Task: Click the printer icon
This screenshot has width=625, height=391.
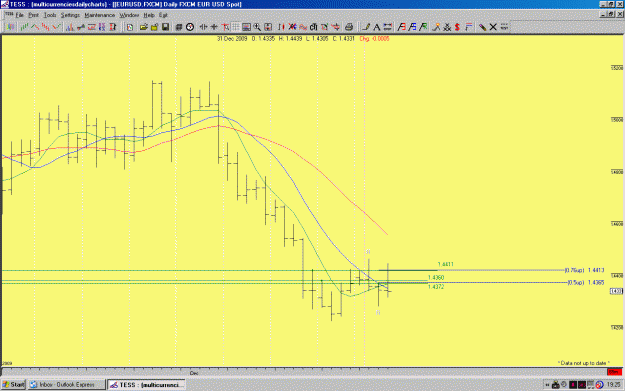Action: [349, 27]
